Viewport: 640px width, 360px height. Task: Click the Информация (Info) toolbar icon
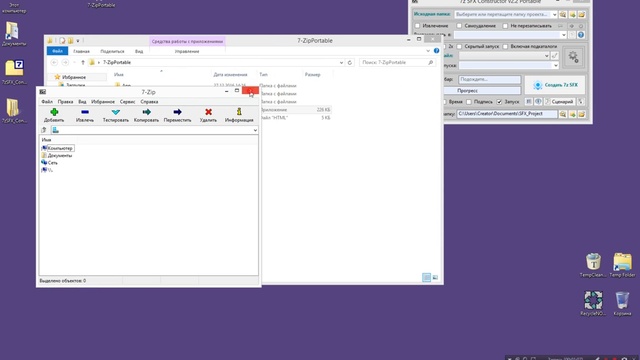click(x=239, y=112)
